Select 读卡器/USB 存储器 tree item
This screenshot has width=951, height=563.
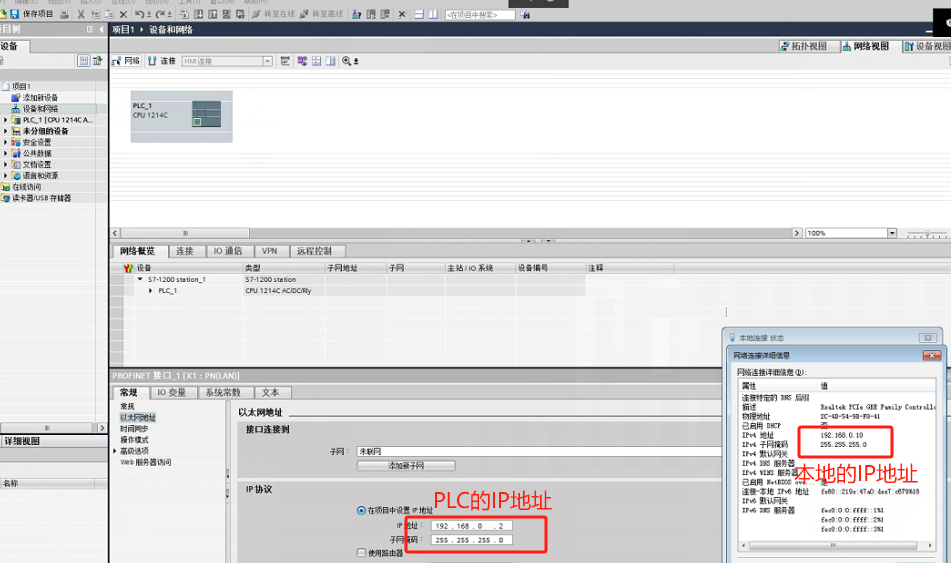(x=41, y=198)
